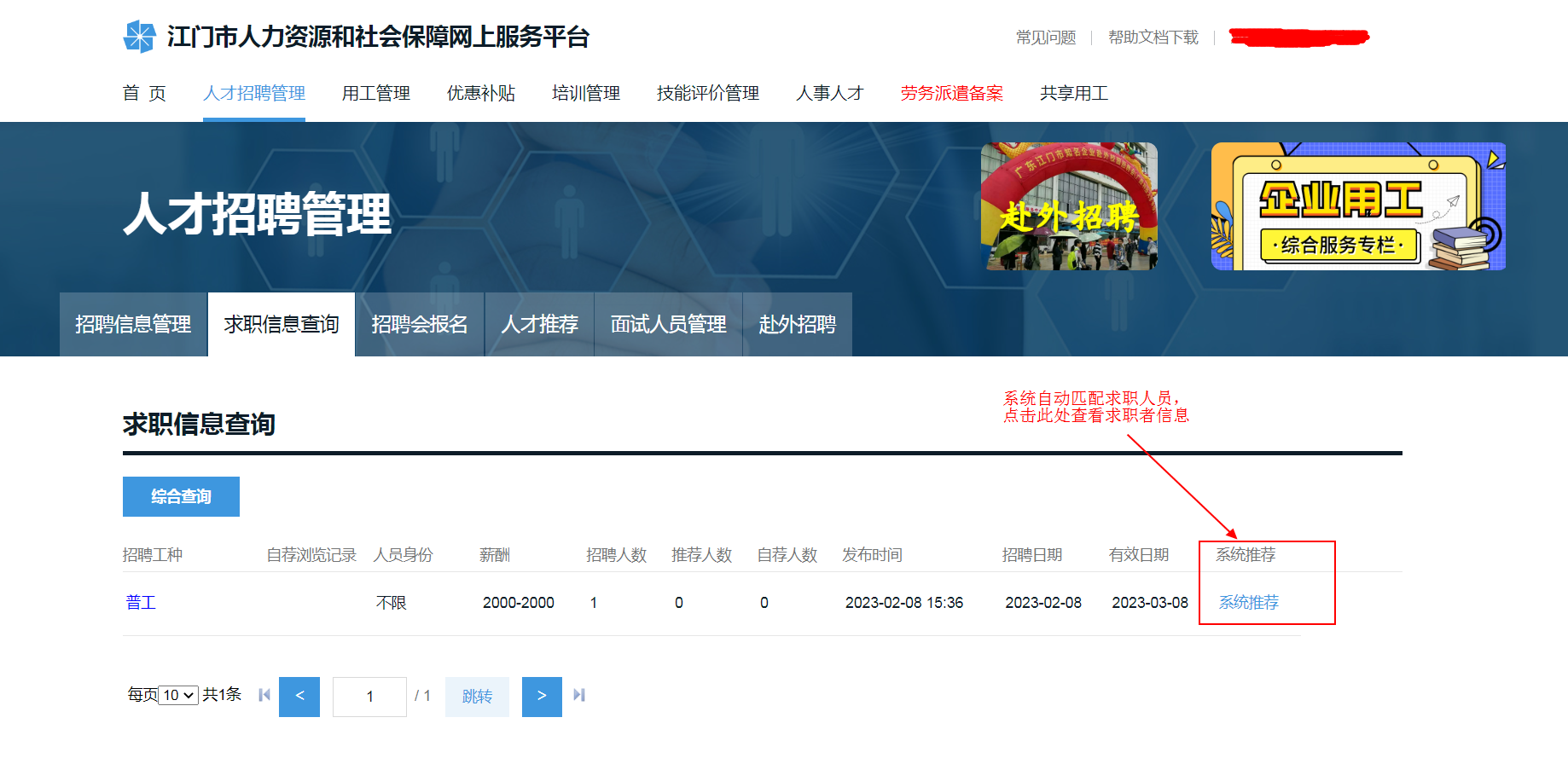The height and width of the screenshot is (758, 1568).
Task: Click the 综合查询 button
Action: coord(181,496)
